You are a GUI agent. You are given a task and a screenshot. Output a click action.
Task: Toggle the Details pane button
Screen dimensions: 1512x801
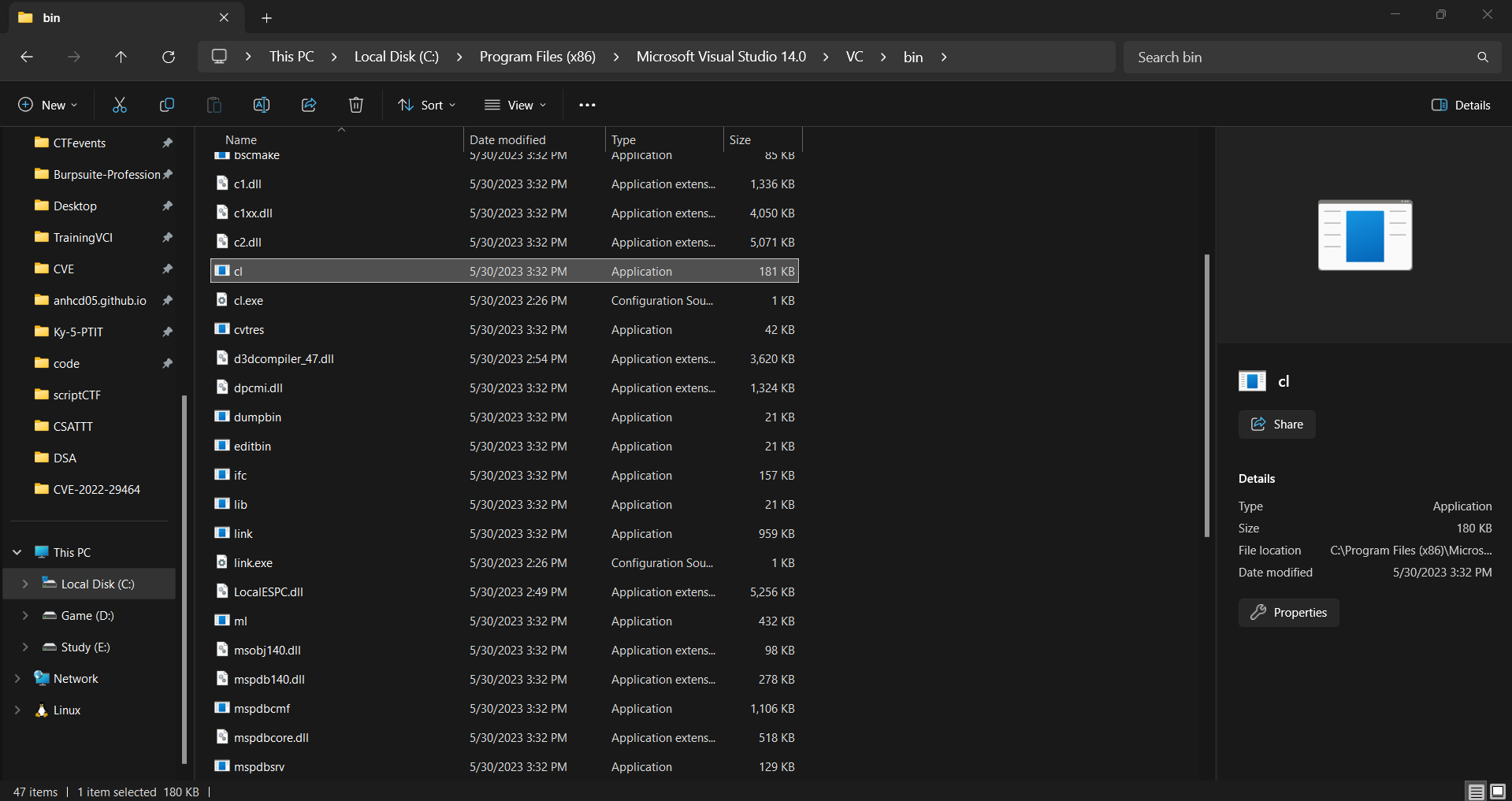coord(1461,105)
